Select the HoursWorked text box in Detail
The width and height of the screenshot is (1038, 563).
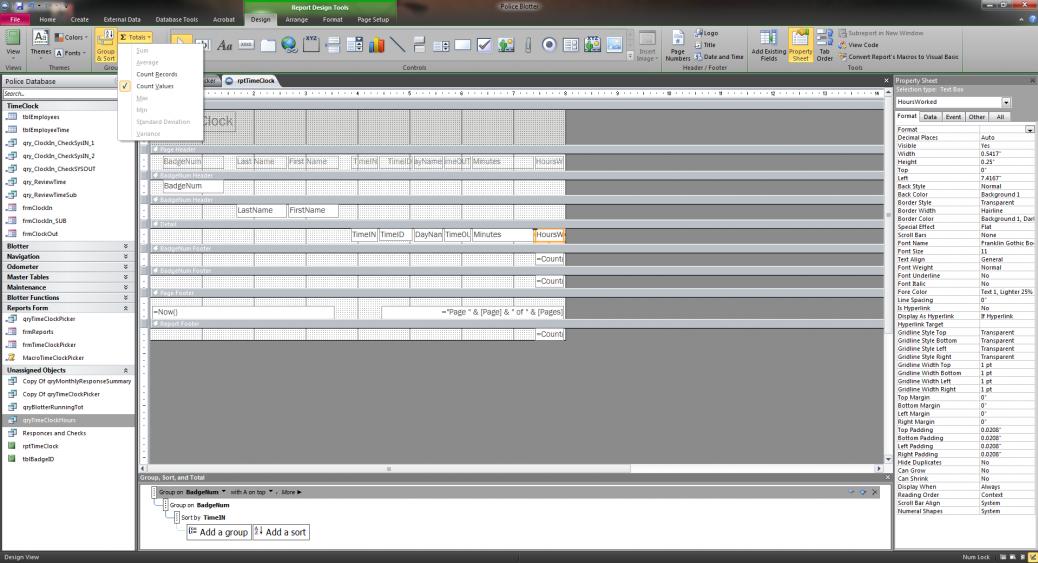[x=549, y=234]
